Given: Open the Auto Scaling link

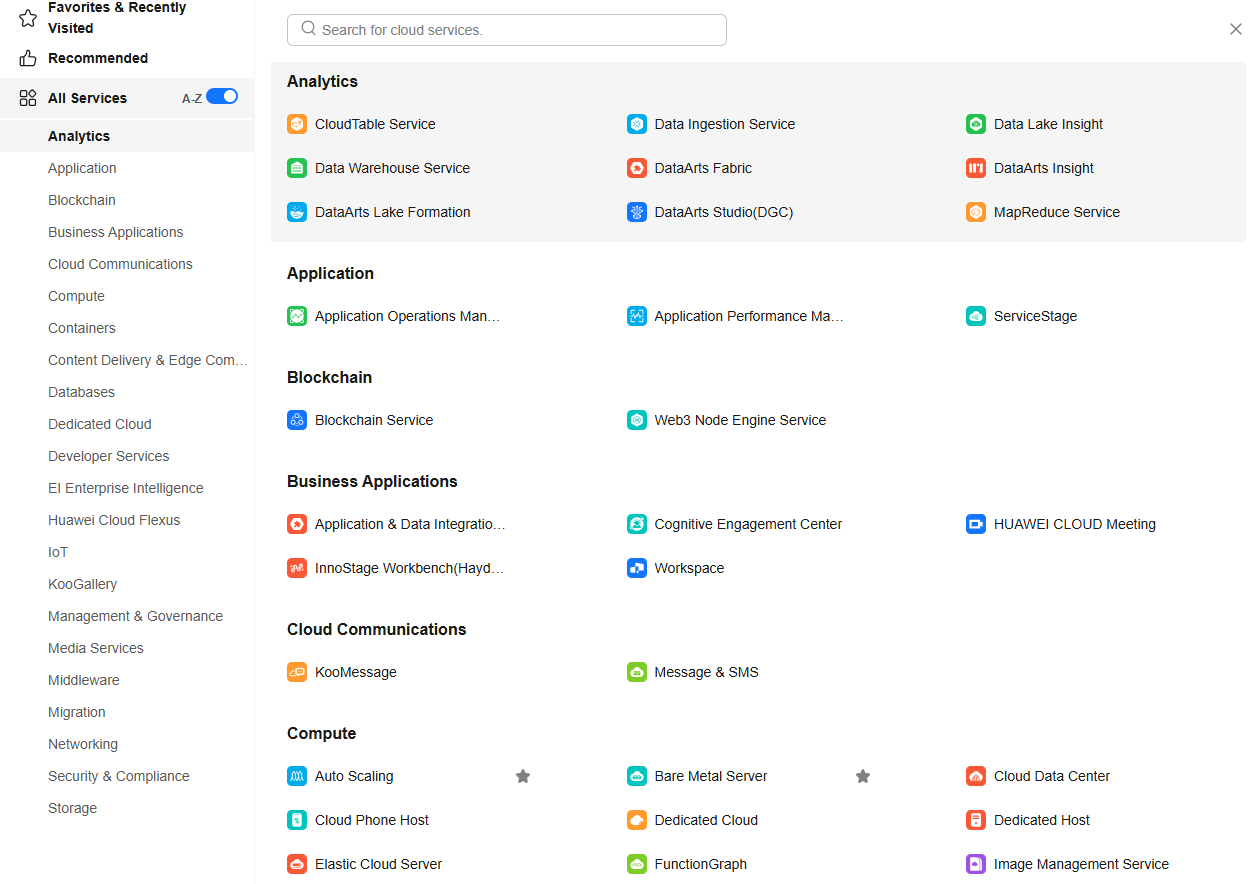Looking at the screenshot, I should [x=354, y=776].
